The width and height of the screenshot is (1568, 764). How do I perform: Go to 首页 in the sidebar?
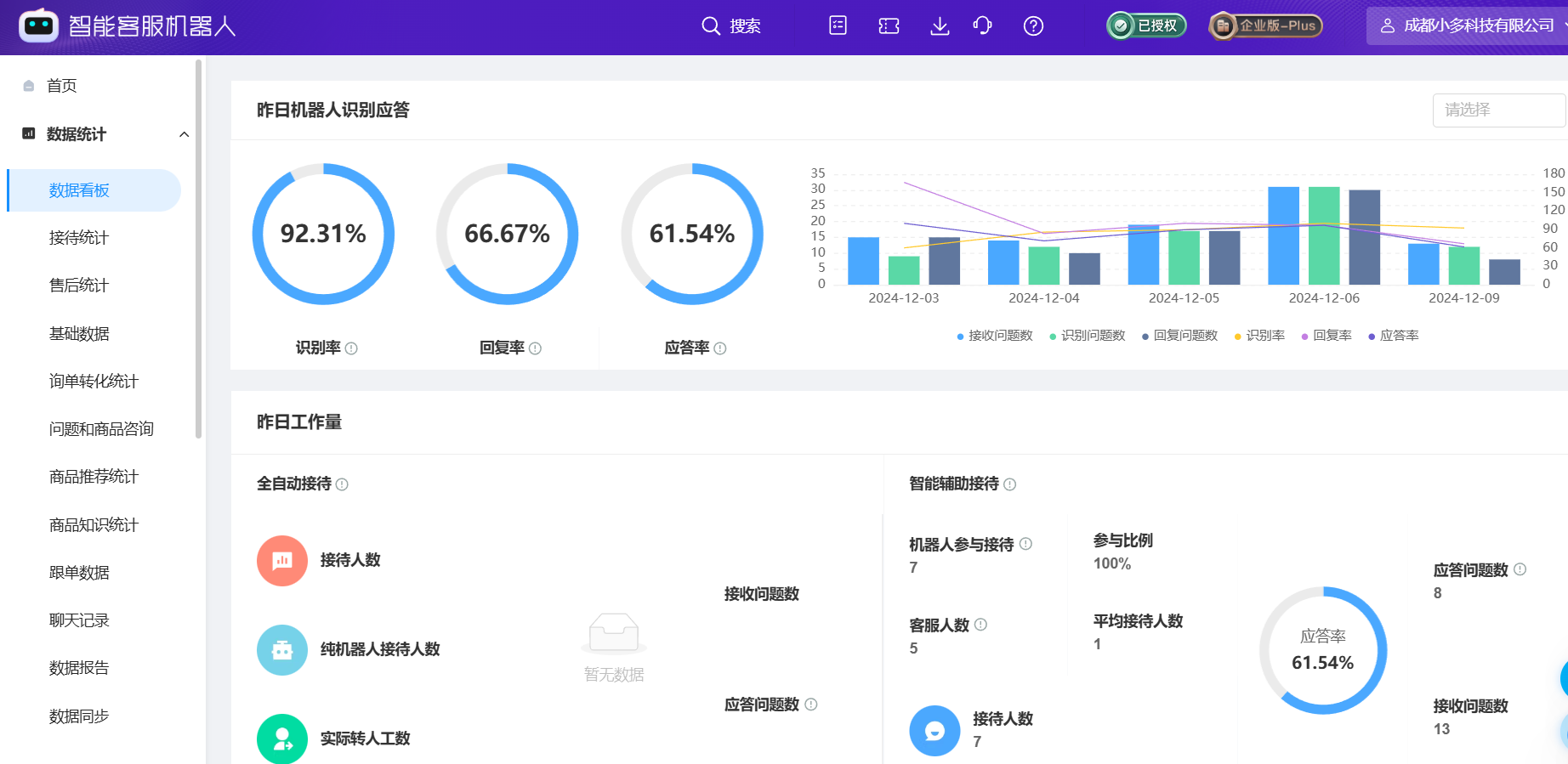(61, 86)
